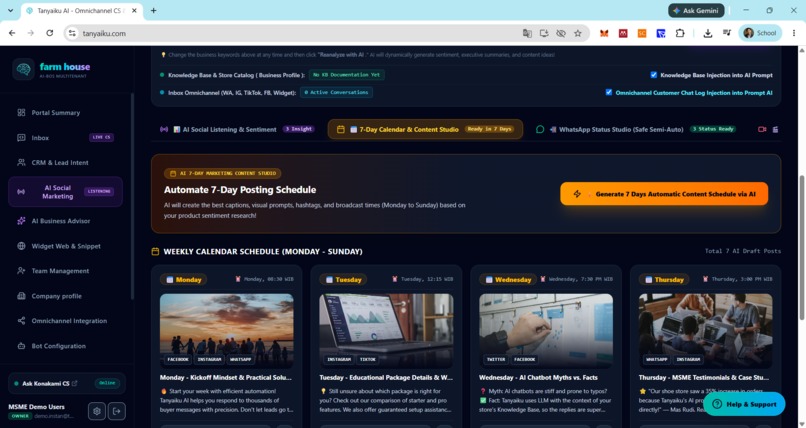The height and width of the screenshot is (428, 806).
Task: Open the Extensions puzzle icon
Action: [x=680, y=33]
